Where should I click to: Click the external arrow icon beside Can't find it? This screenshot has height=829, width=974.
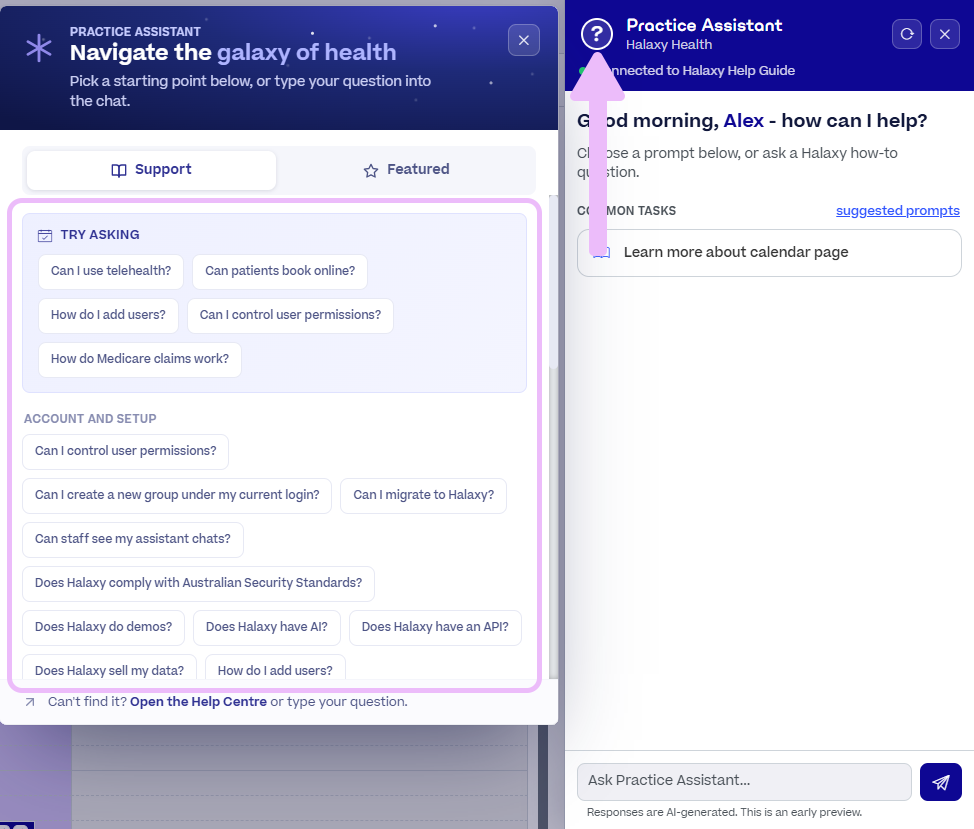point(30,702)
